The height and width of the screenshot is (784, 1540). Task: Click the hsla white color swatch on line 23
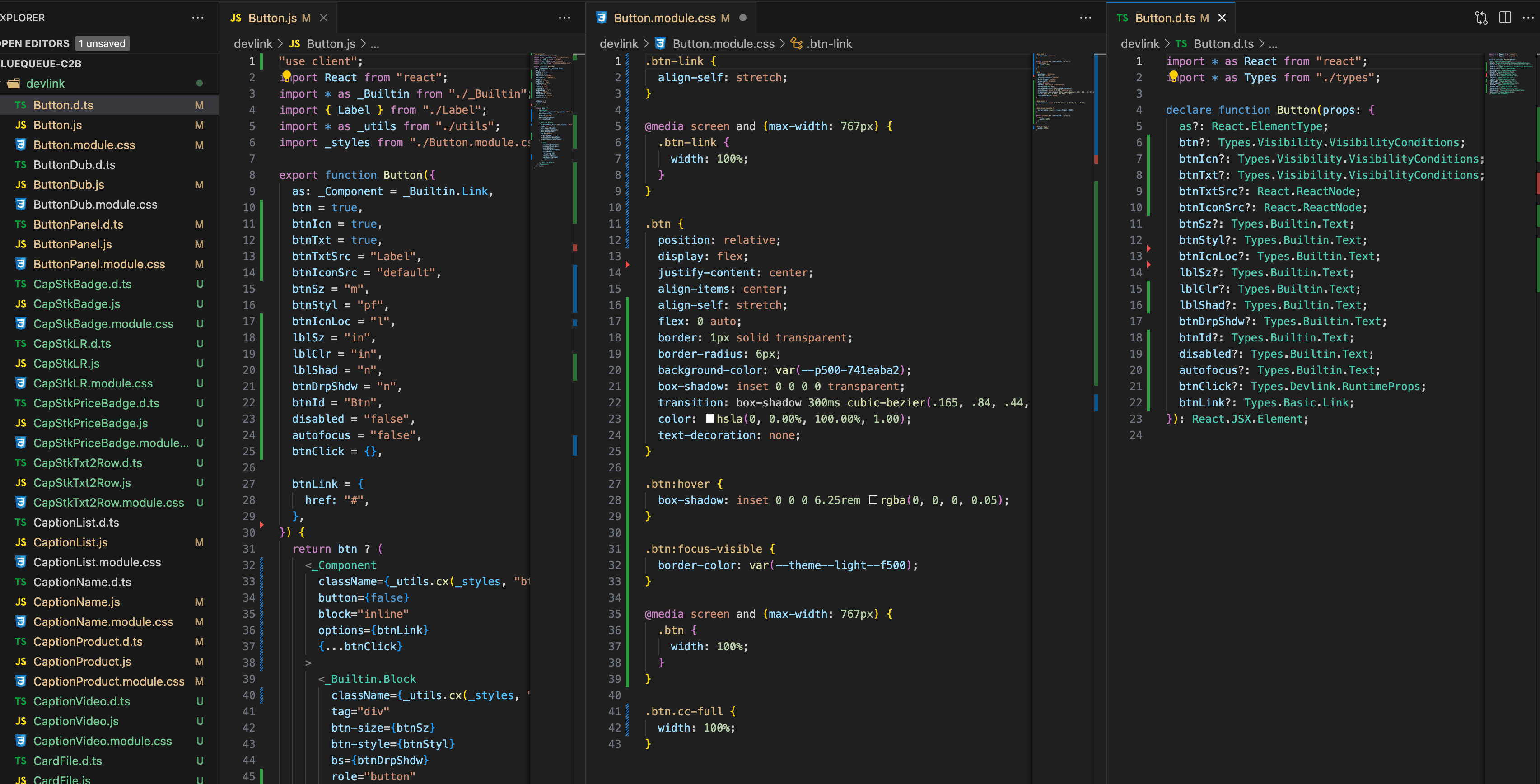pos(710,419)
